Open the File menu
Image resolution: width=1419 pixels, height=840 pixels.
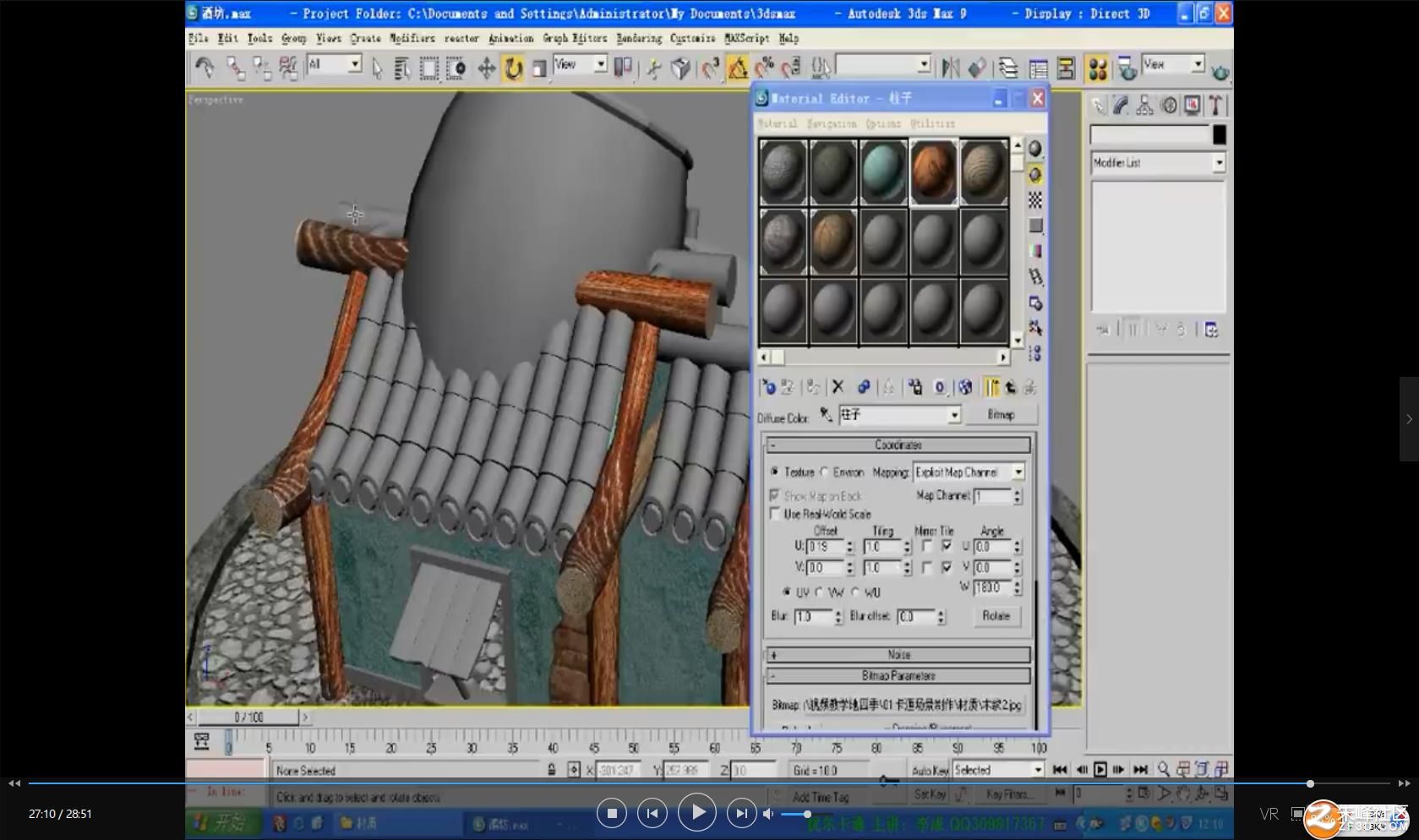(198, 38)
